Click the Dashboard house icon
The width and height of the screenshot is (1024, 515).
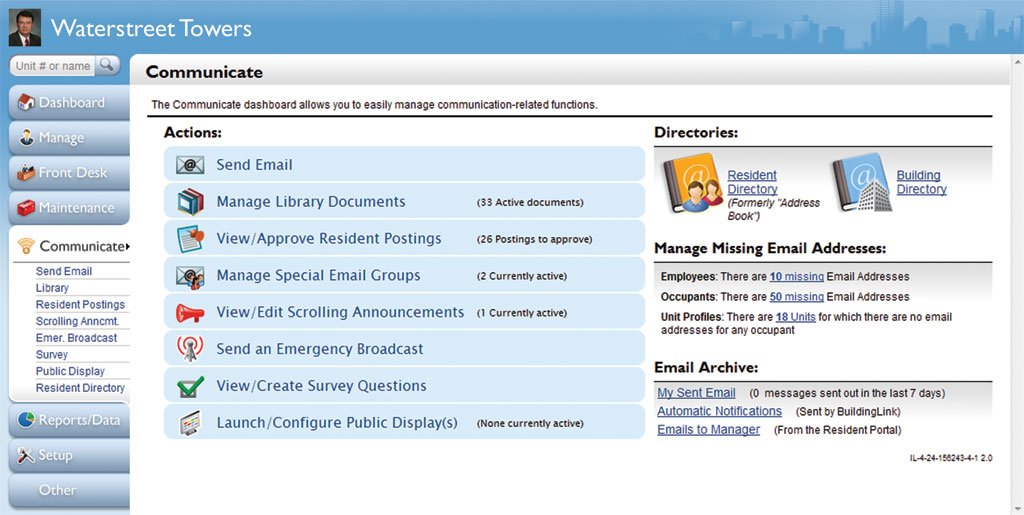coord(26,102)
